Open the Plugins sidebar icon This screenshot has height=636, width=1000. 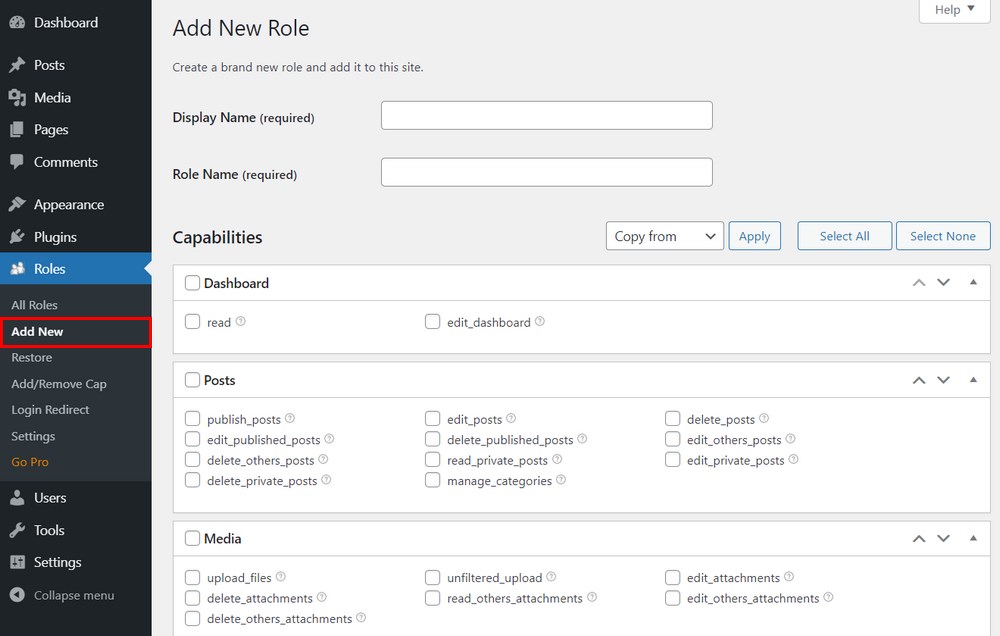click(x=17, y=236)
